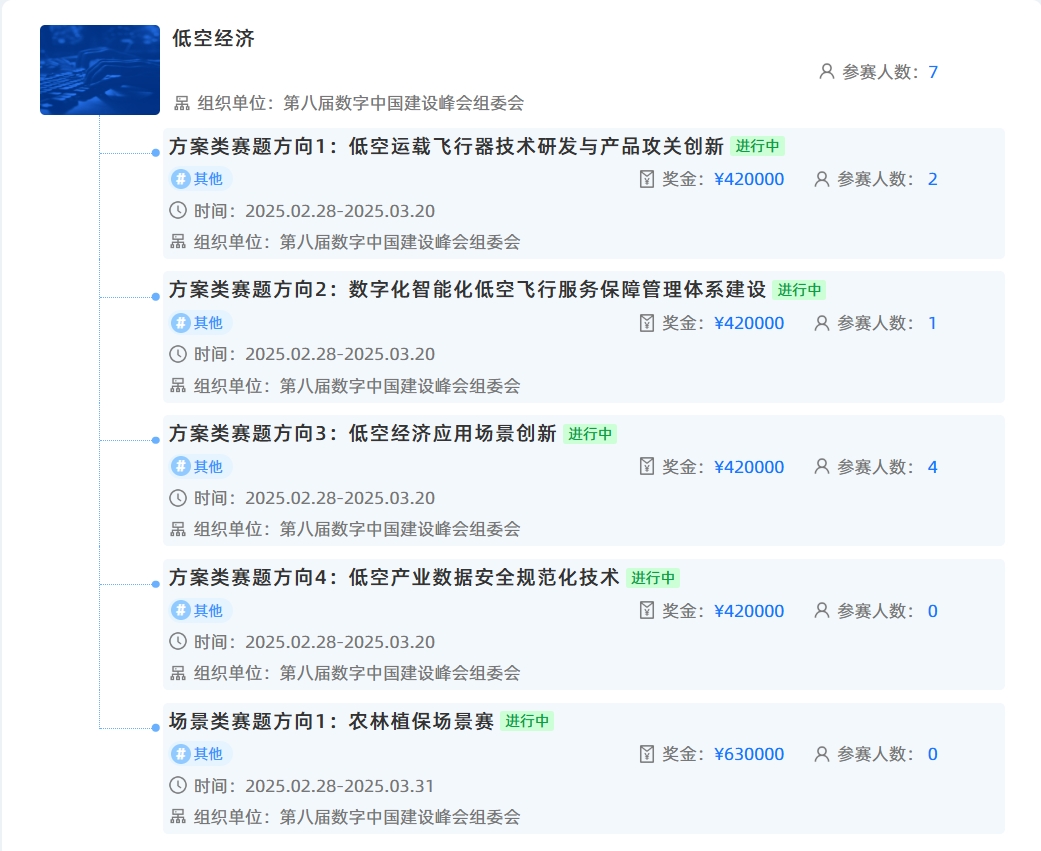Open 场景类赛题方向1 农林植保场景赛 title
The image size is (1041, 851).
point(331,721)
